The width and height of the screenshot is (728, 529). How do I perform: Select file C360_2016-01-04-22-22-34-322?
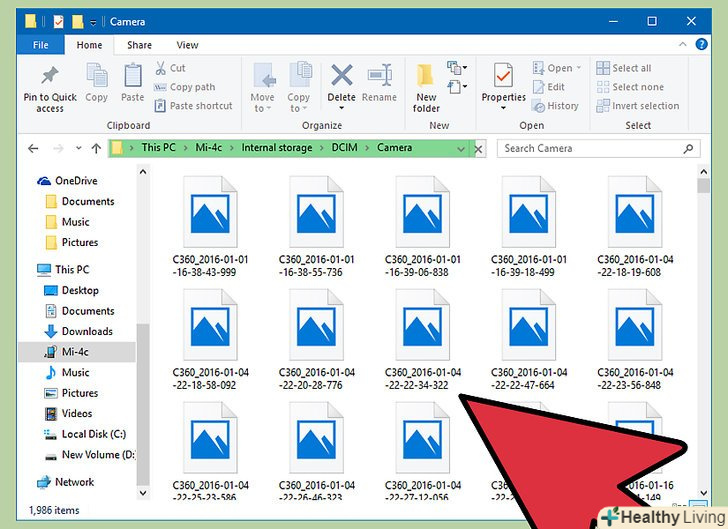422,340
